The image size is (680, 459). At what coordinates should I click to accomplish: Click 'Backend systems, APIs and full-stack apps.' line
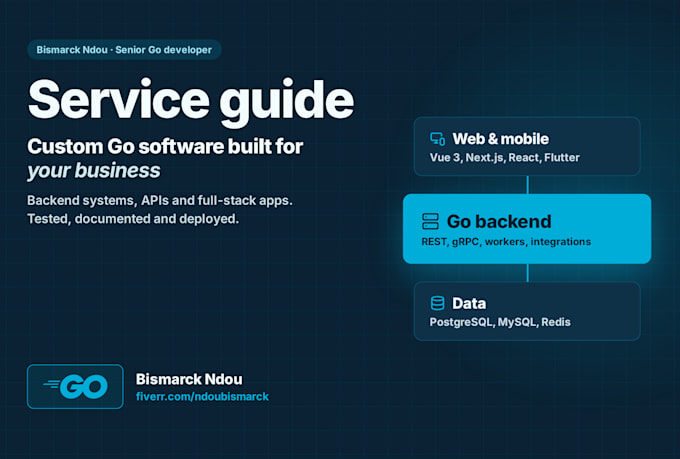click(x=160, y=200)
